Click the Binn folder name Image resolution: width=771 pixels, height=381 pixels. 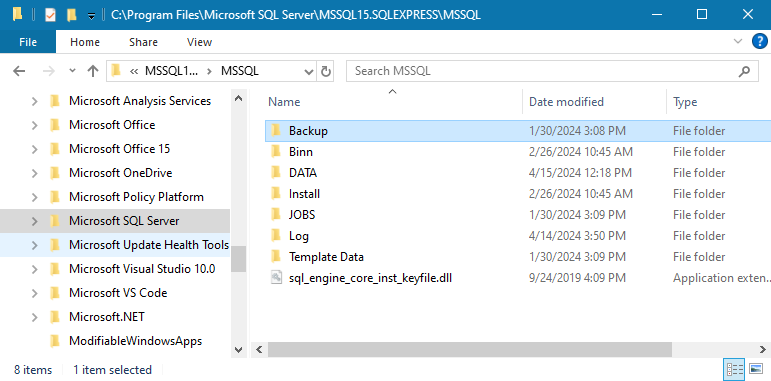point(300,152)
